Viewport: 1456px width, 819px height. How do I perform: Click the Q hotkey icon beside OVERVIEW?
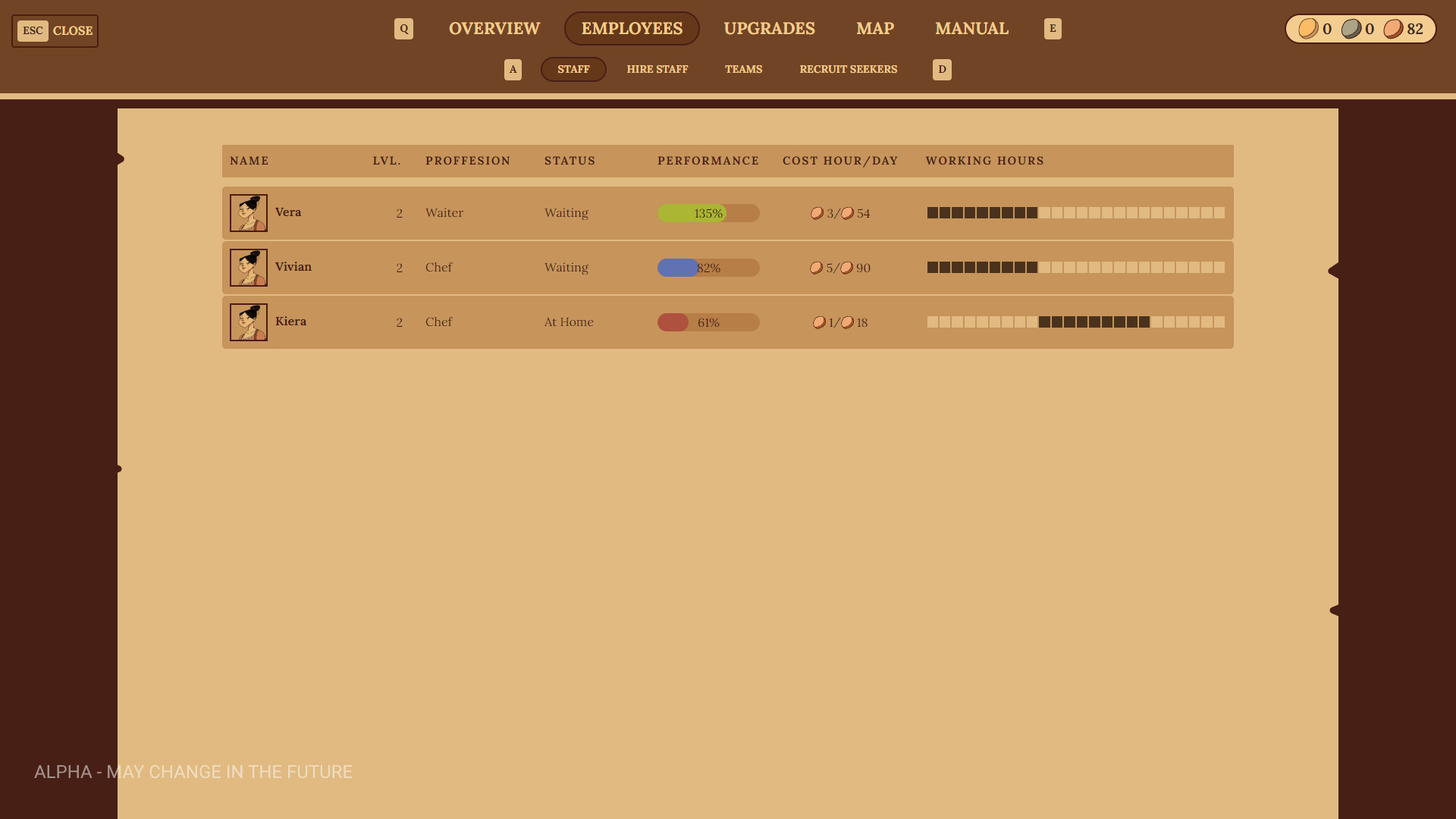point(403,28)
